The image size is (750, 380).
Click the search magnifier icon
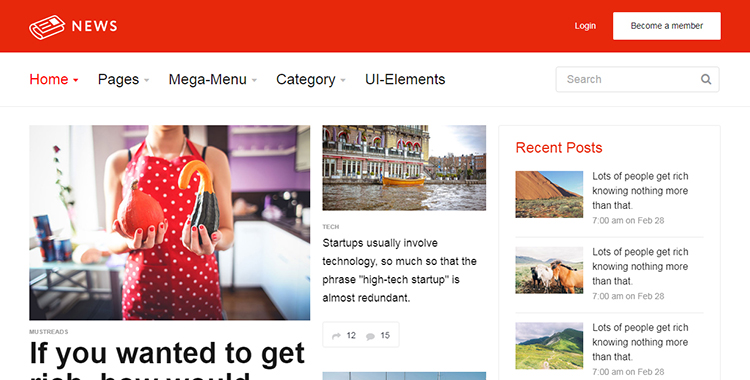[x=706, y=79]
